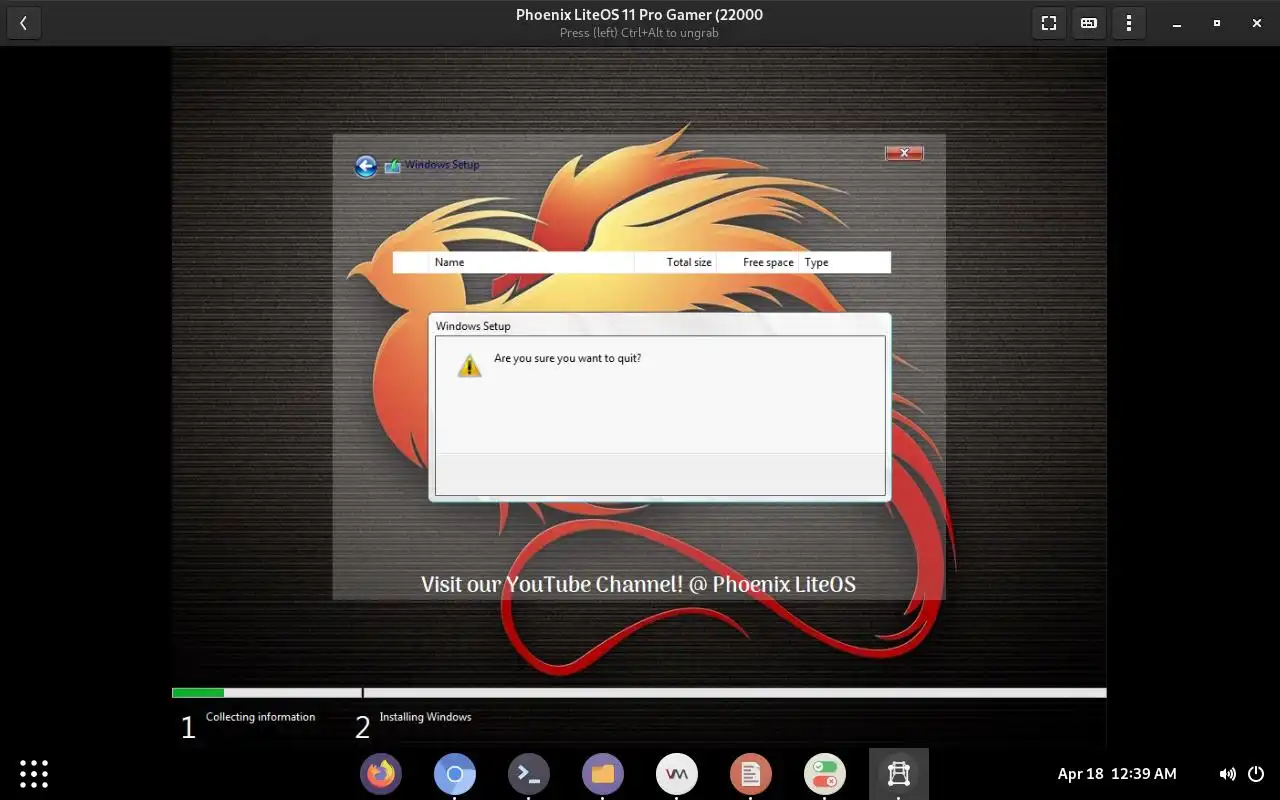1280x800 pixels.
Task: Open Terminal from the dock
Action: [x=529, y=774]
